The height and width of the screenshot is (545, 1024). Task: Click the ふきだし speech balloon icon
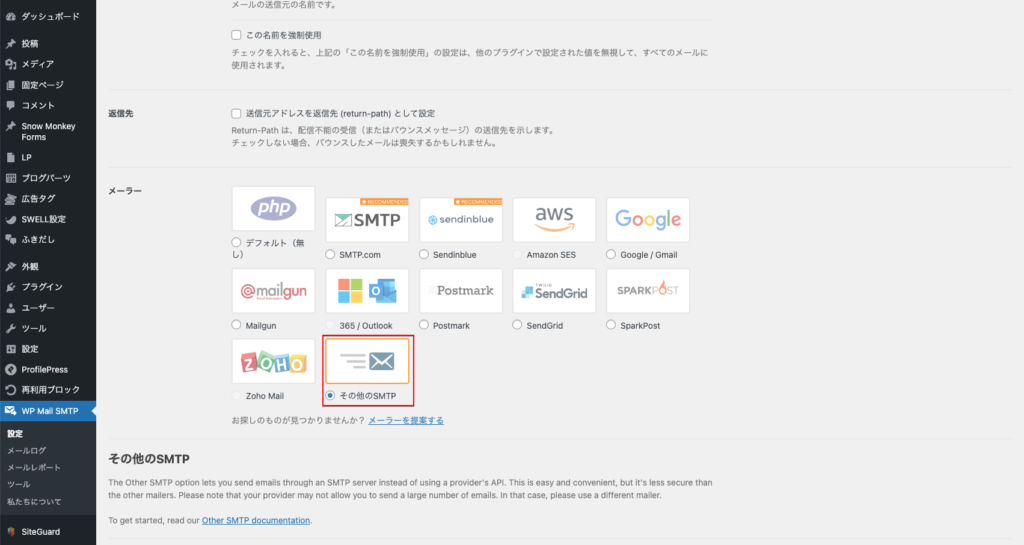pyautogui.click(x=10, y=240)
